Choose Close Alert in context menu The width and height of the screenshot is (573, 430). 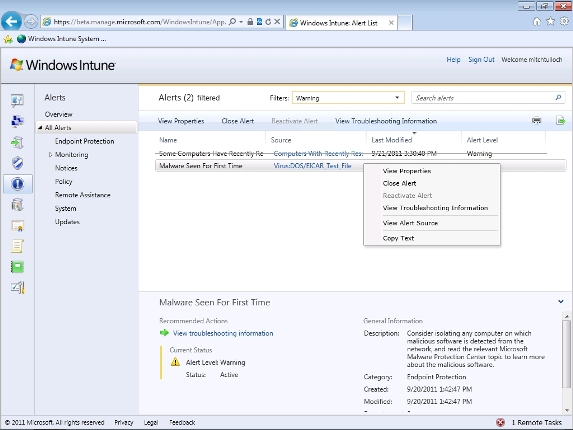pyautogui.click(x=399, y=183)
